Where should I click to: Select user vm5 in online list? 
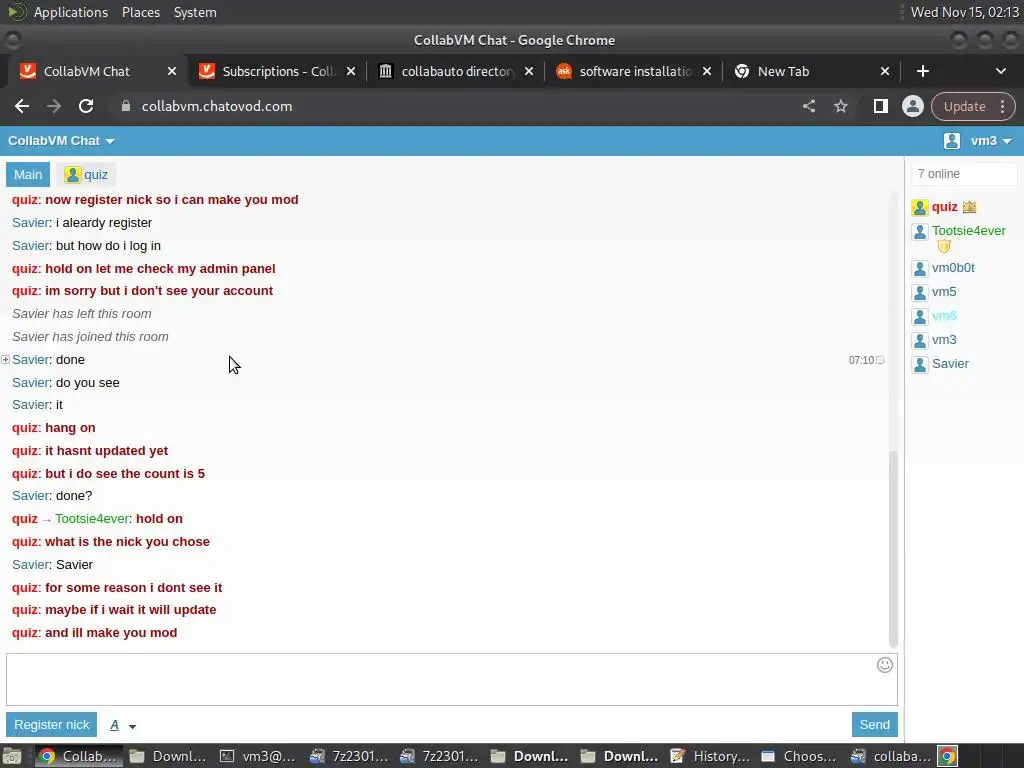tap(944, 292)
